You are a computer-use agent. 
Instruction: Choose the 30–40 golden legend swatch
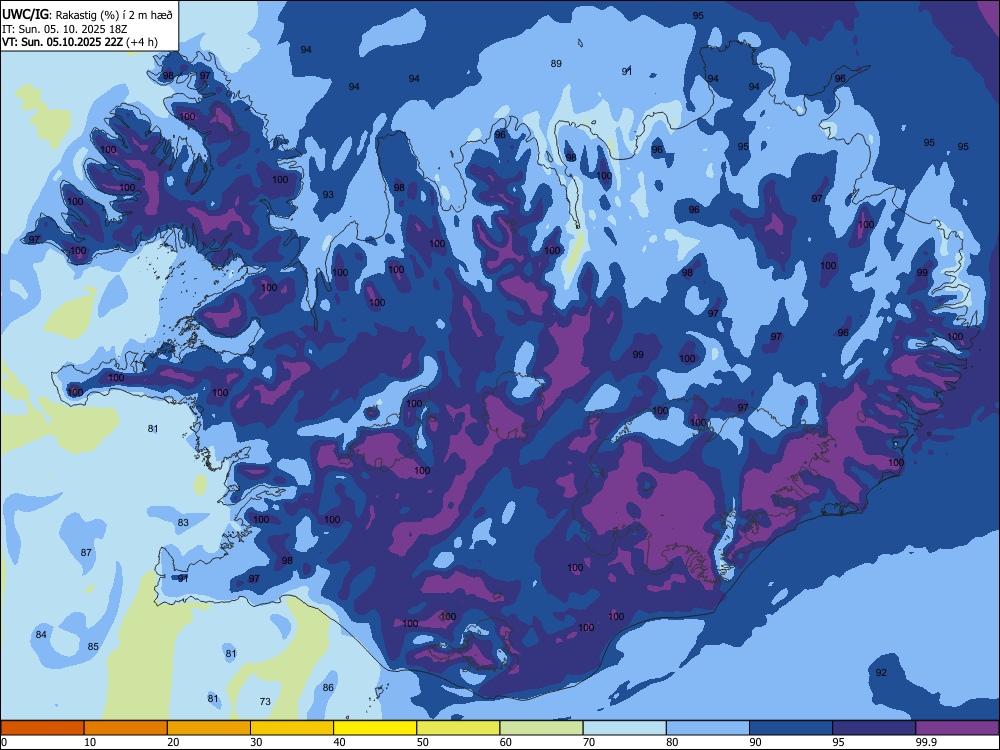coord(292,728)
